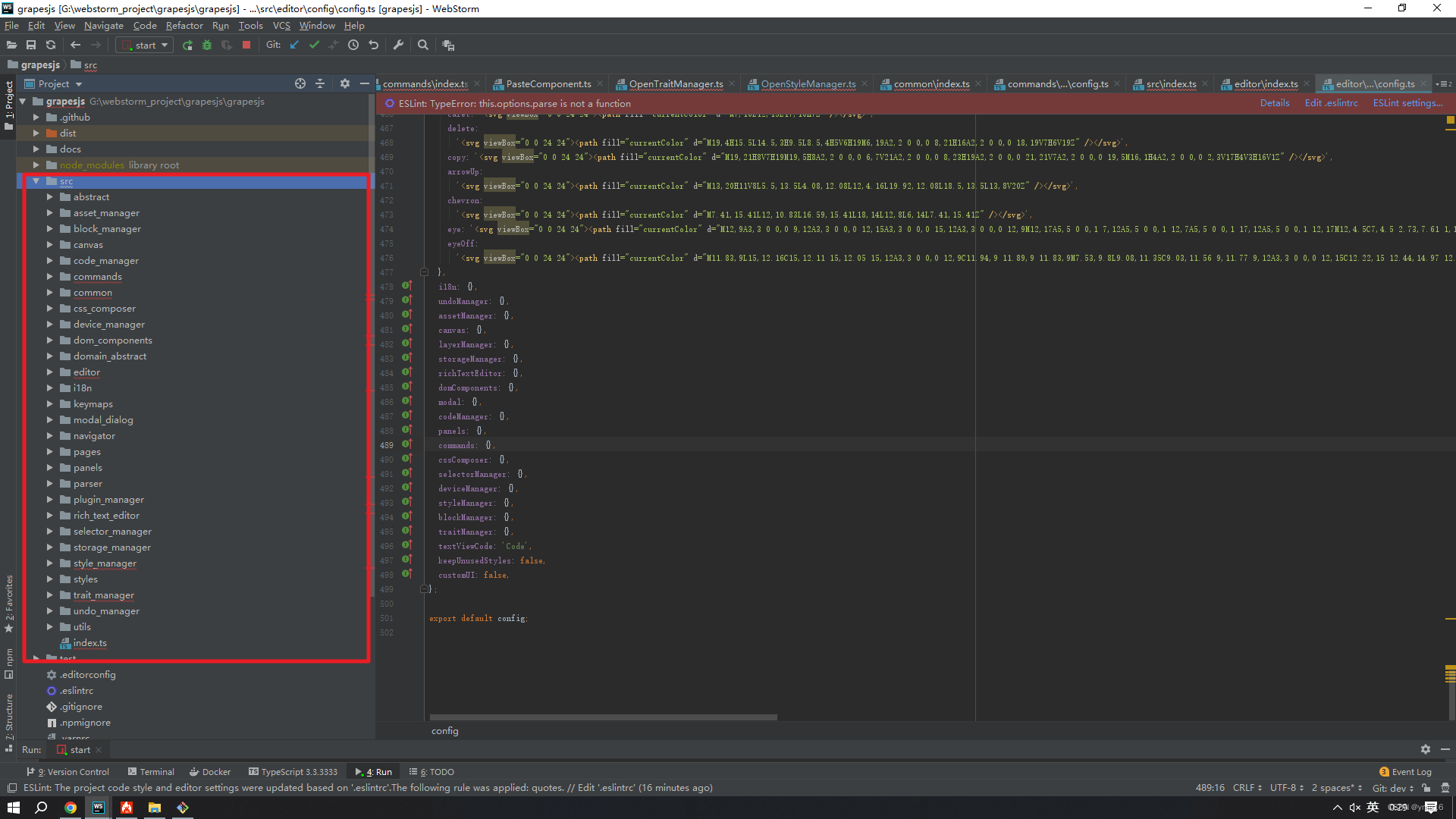Click the editor horizontal scrollbar
This screenshot has width=1456, height=819.
tap(604, 717)
